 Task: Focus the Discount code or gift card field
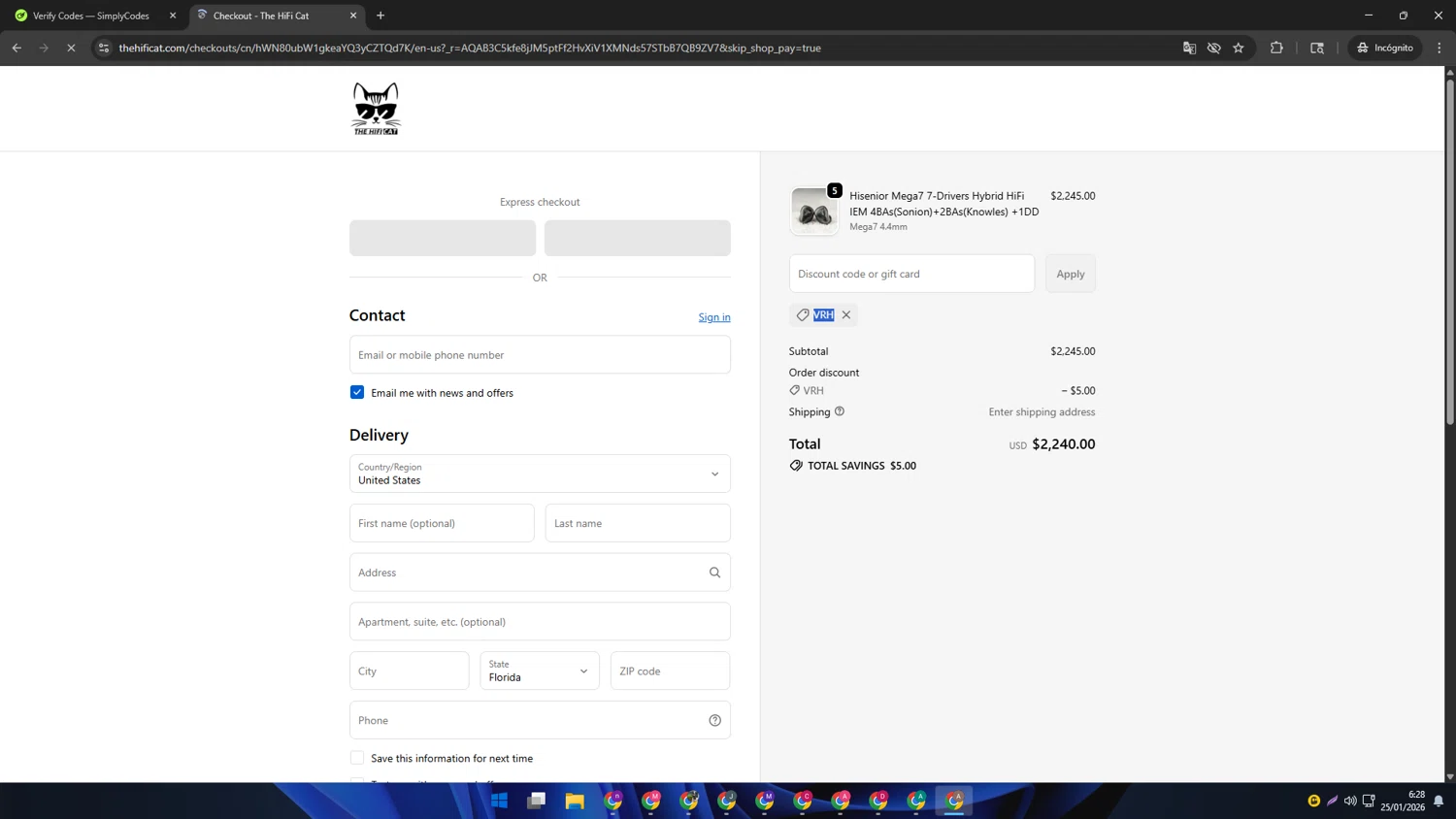tap(911, 274)
